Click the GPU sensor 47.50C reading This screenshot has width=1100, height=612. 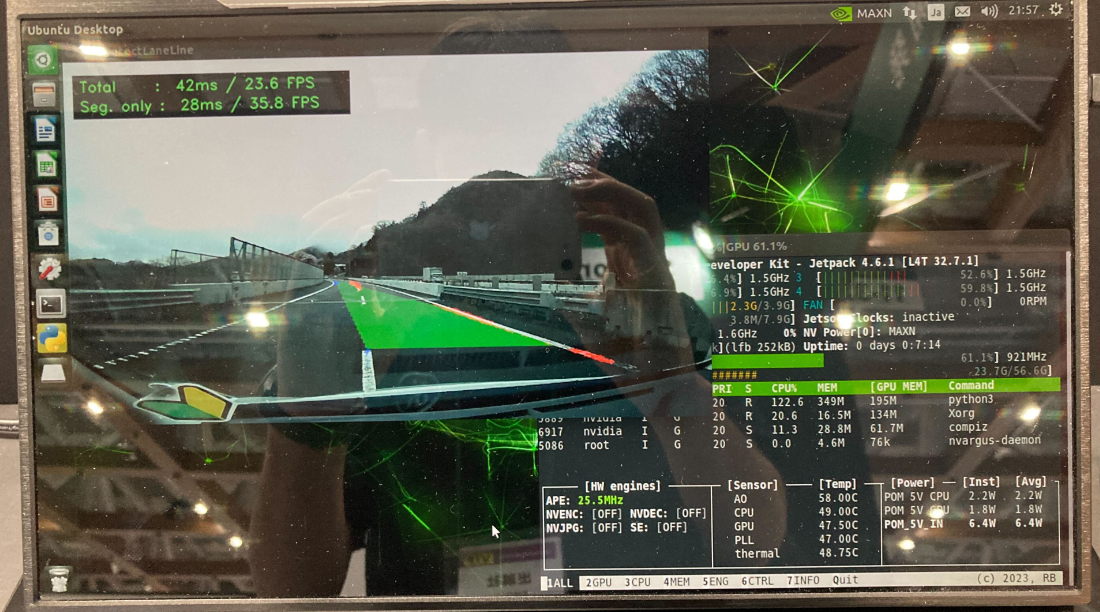(796, 526)
